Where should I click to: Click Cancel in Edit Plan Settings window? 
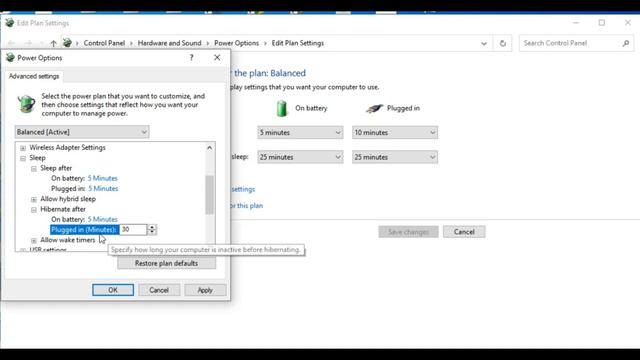[x=464, y=232]
